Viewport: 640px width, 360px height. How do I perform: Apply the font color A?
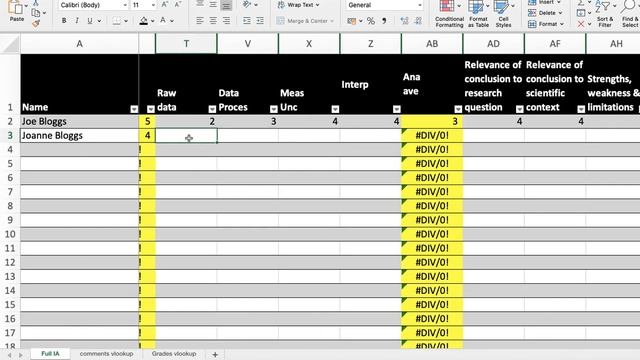(163, 20)
